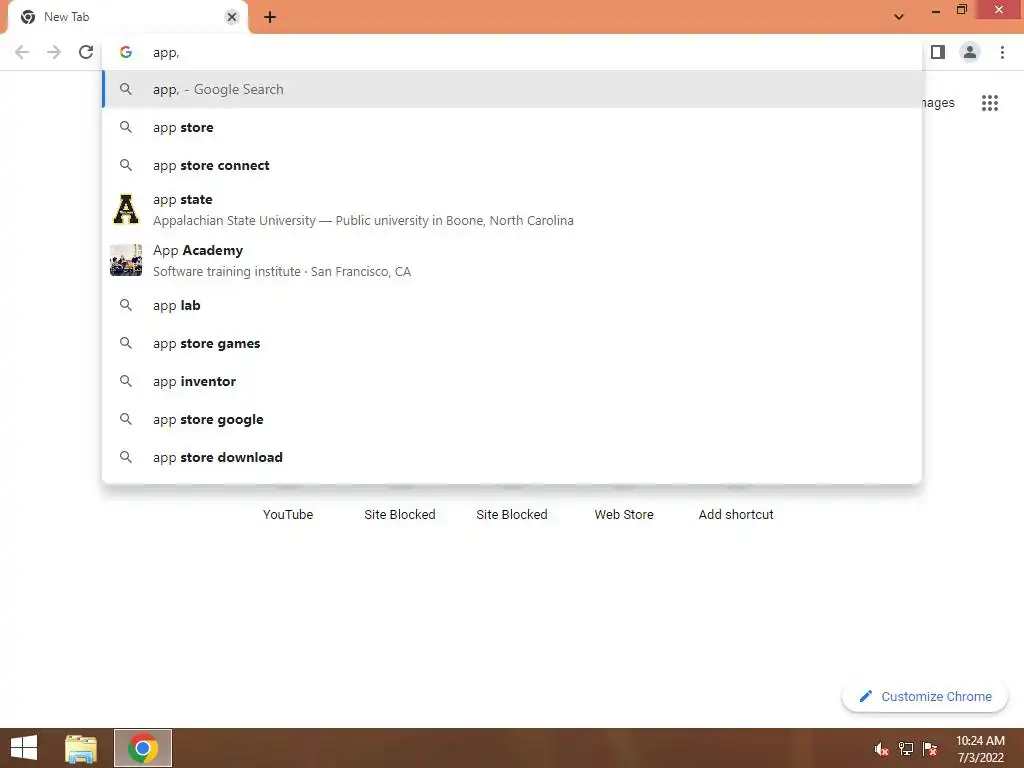Click the taskbar clock showing 10:24 AM

(x=980, y=749)
